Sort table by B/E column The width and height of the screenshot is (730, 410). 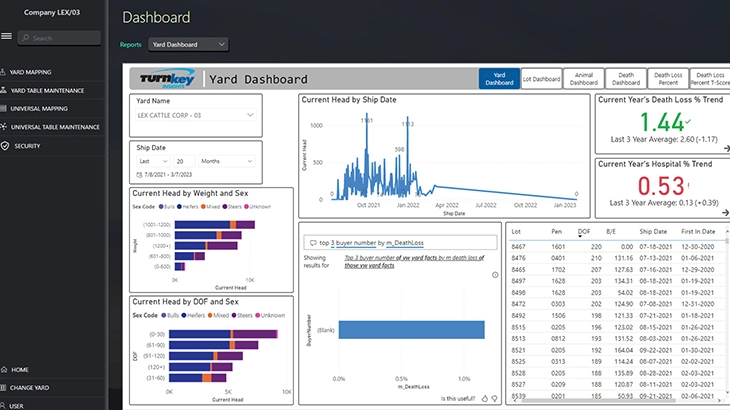pyautogui.click(x=611, y=231)
